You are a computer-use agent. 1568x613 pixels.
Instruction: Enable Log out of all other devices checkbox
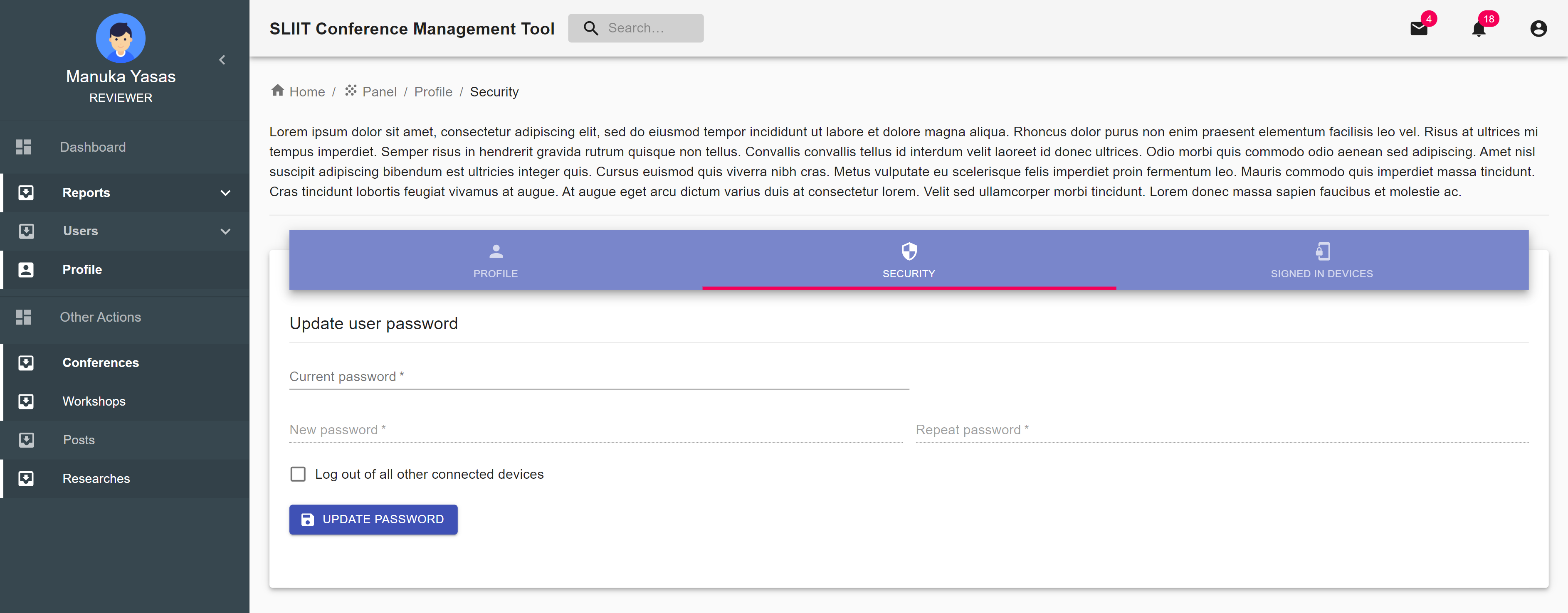point(298,474)
